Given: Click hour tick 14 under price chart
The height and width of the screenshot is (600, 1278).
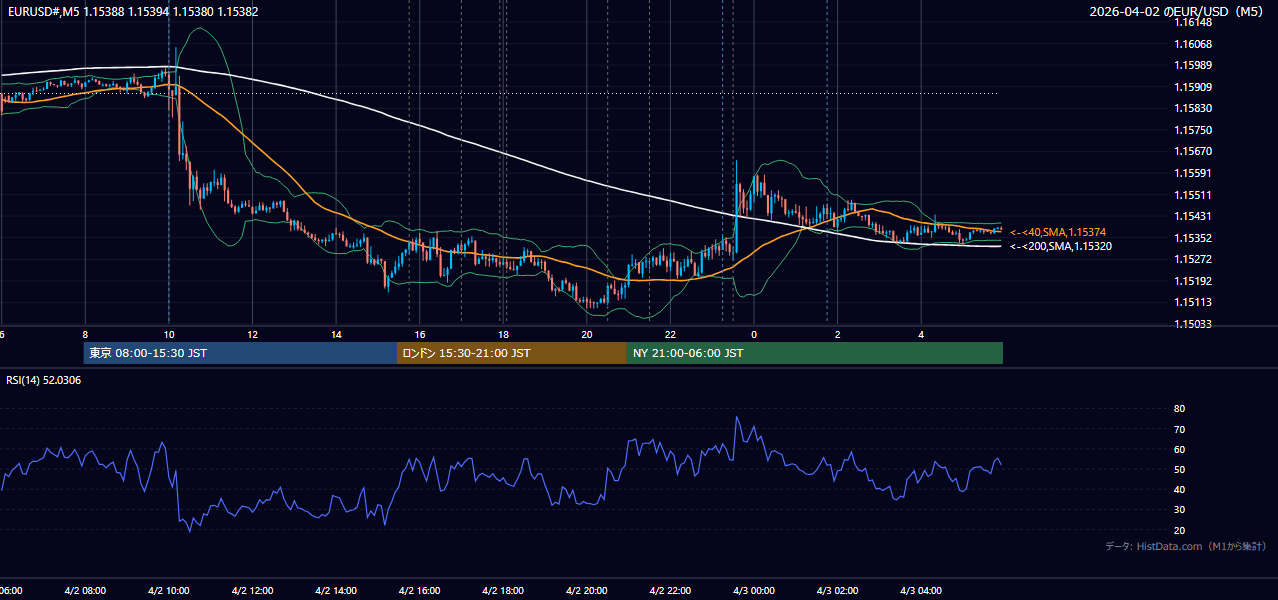Looking at the screenshot, I should (x=336, y=335).
